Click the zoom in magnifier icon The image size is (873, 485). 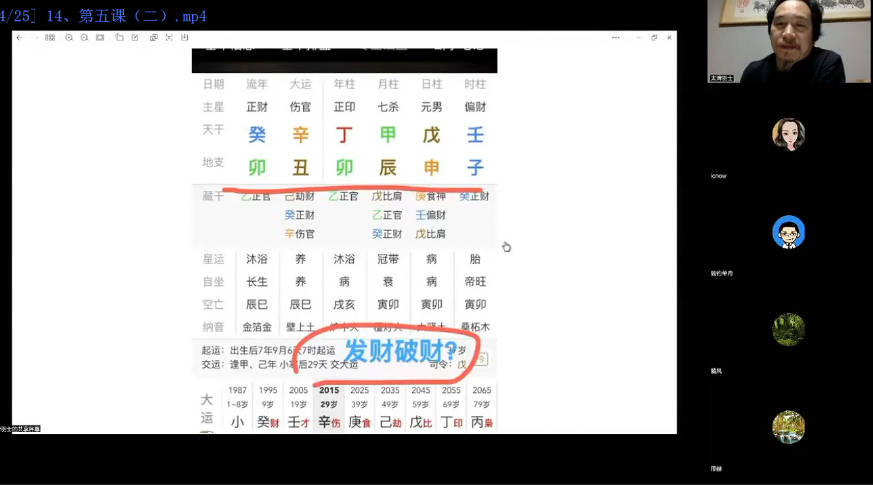tap(69, 38)
